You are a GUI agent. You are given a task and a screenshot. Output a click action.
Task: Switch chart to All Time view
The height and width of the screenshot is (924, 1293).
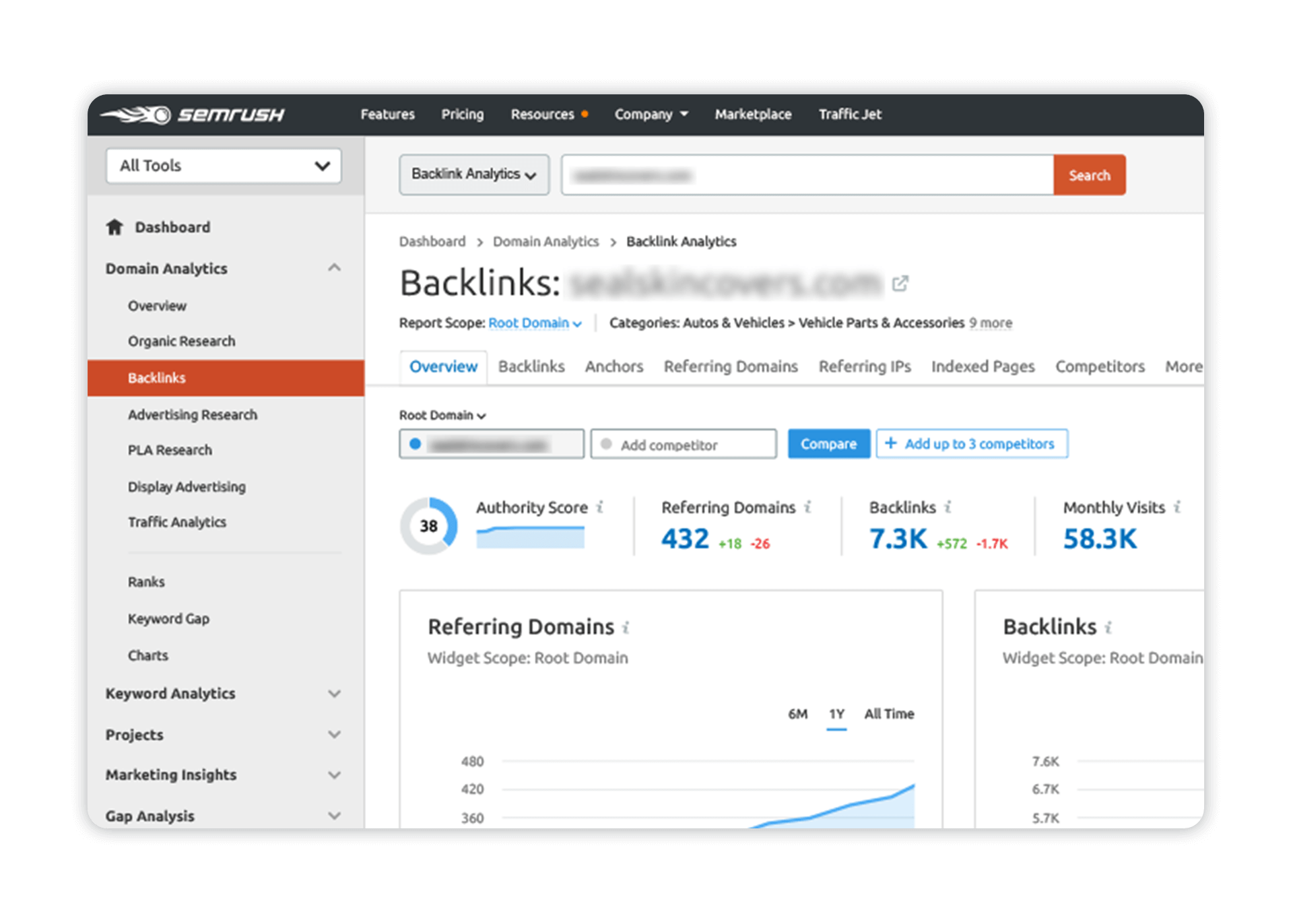[889, 714]
